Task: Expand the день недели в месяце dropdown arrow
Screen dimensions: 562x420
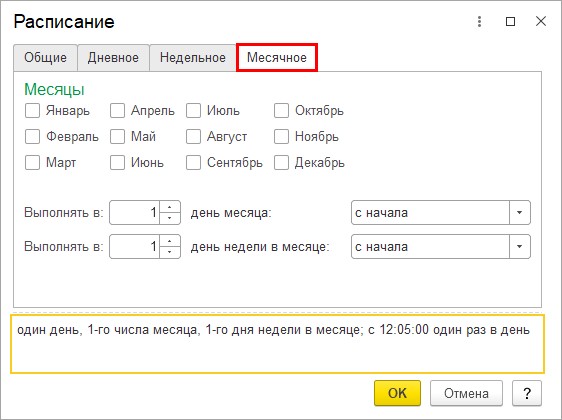Action: (x=519, y=247)
